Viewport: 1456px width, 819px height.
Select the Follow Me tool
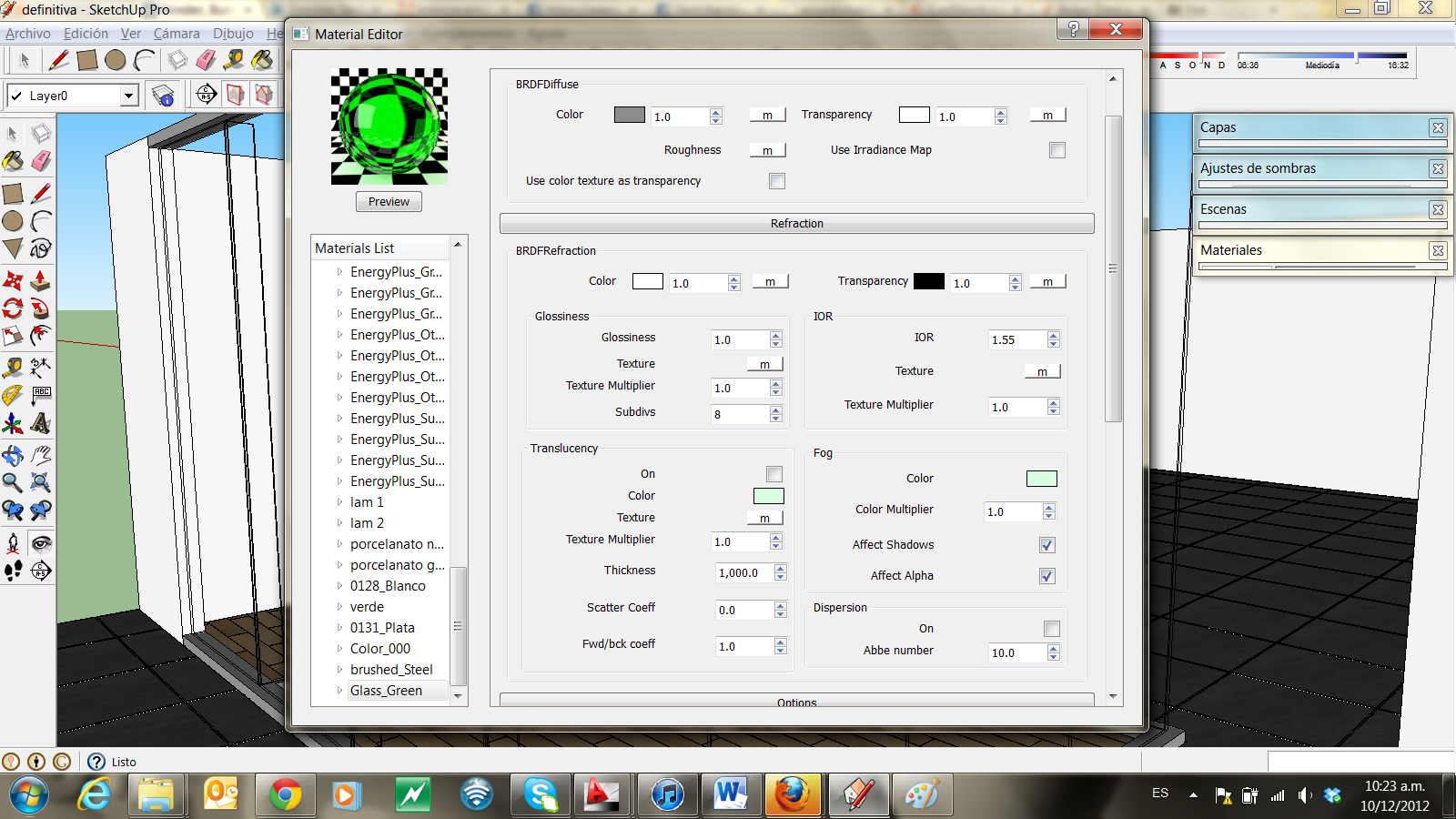point(40,308)
